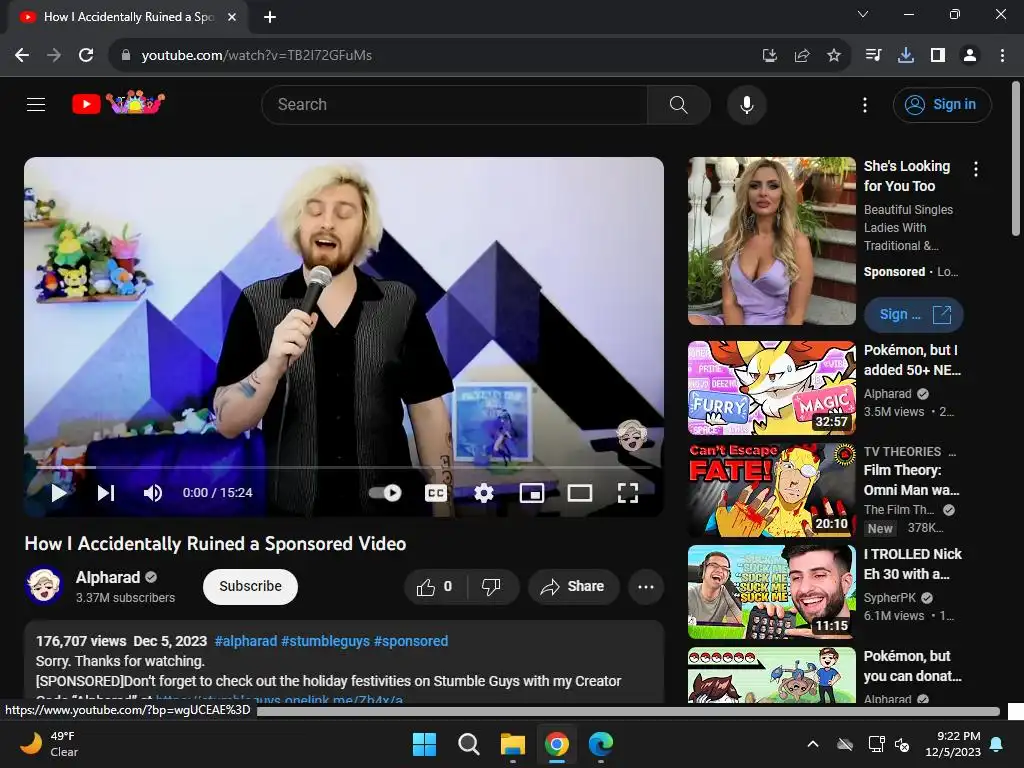Click the sponsored ad Sign button
The width and height of the screenshot is (1024, 768).
pyautogui.click(x=914, y=315)
